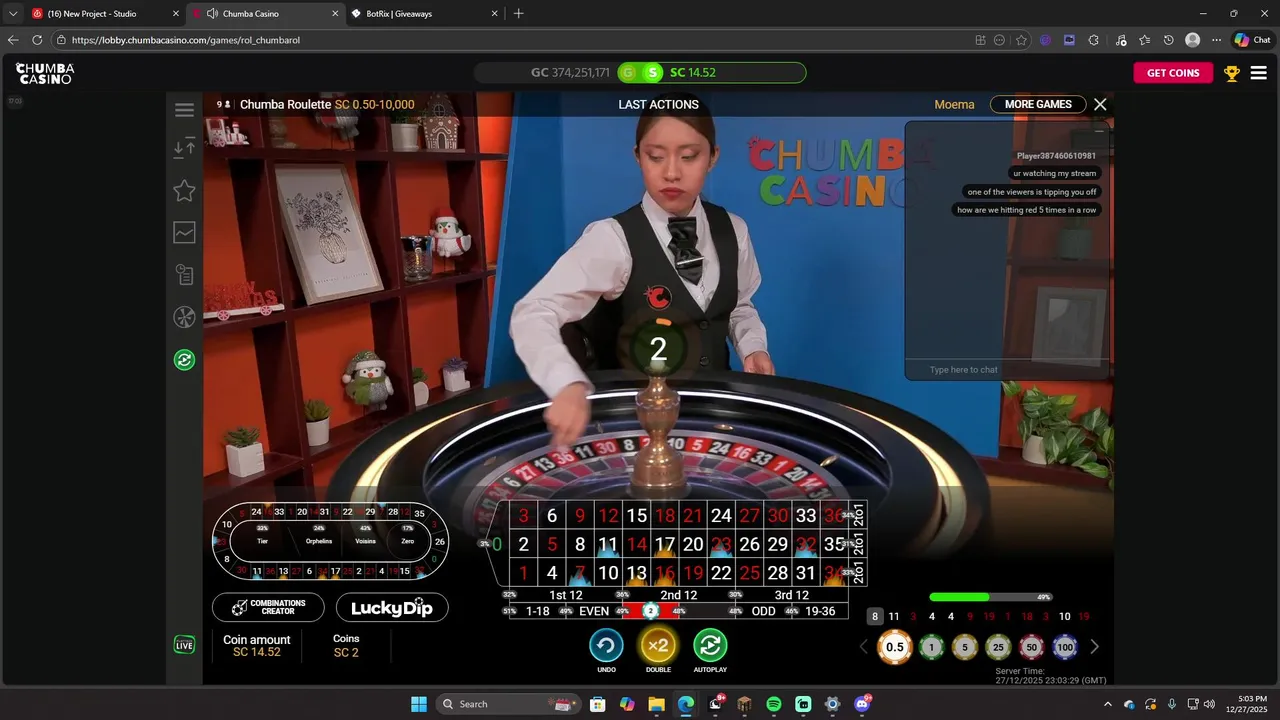The image size is (1280, 720).
Task: Click MORE GAMES button
Action: pos(1038,104)
